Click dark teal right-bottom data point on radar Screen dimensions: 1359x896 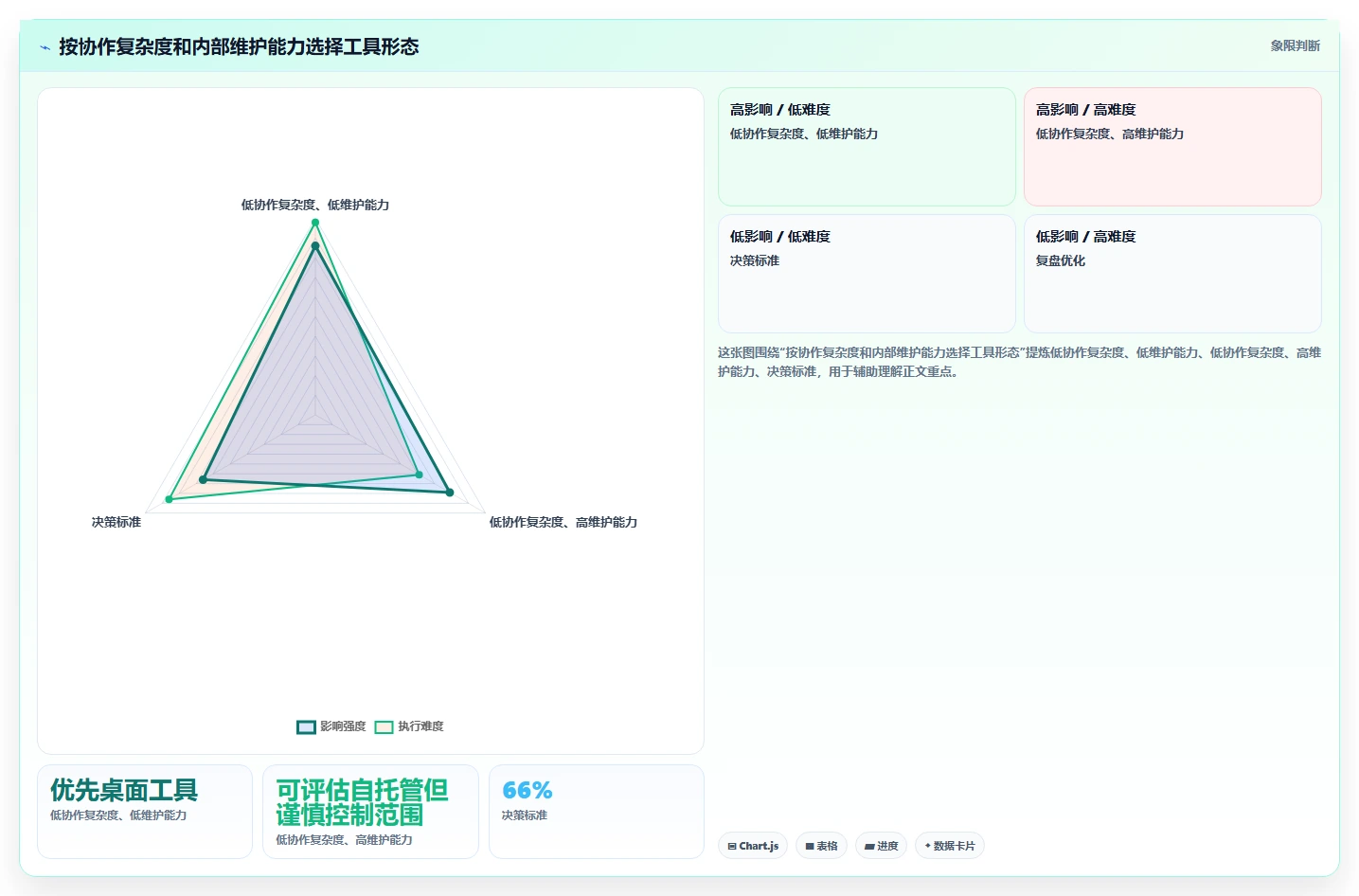pos(450,493)
